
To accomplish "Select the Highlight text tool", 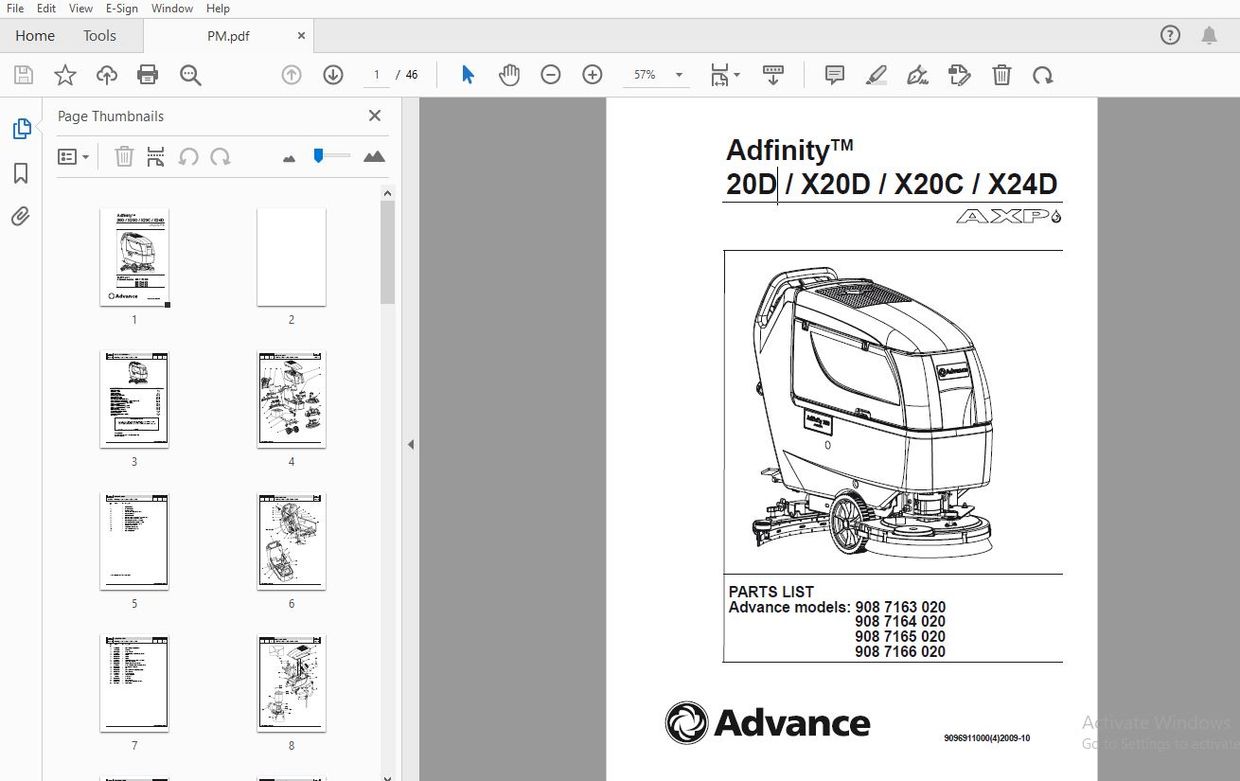I will [x=876, y=74].
